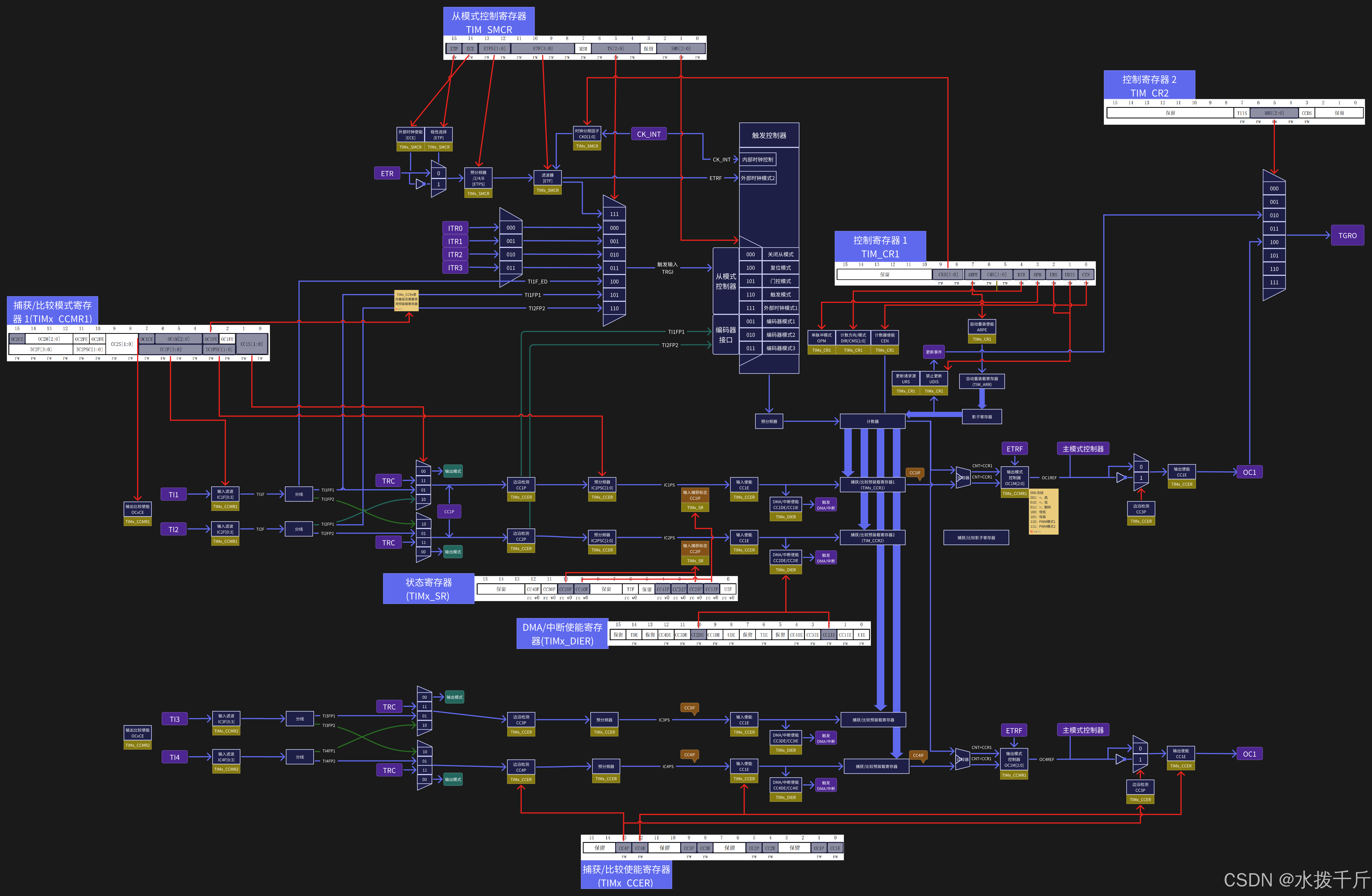Click the brown CC3IF flag marker
1372x896 pixels.
click(x=689, y=708)
